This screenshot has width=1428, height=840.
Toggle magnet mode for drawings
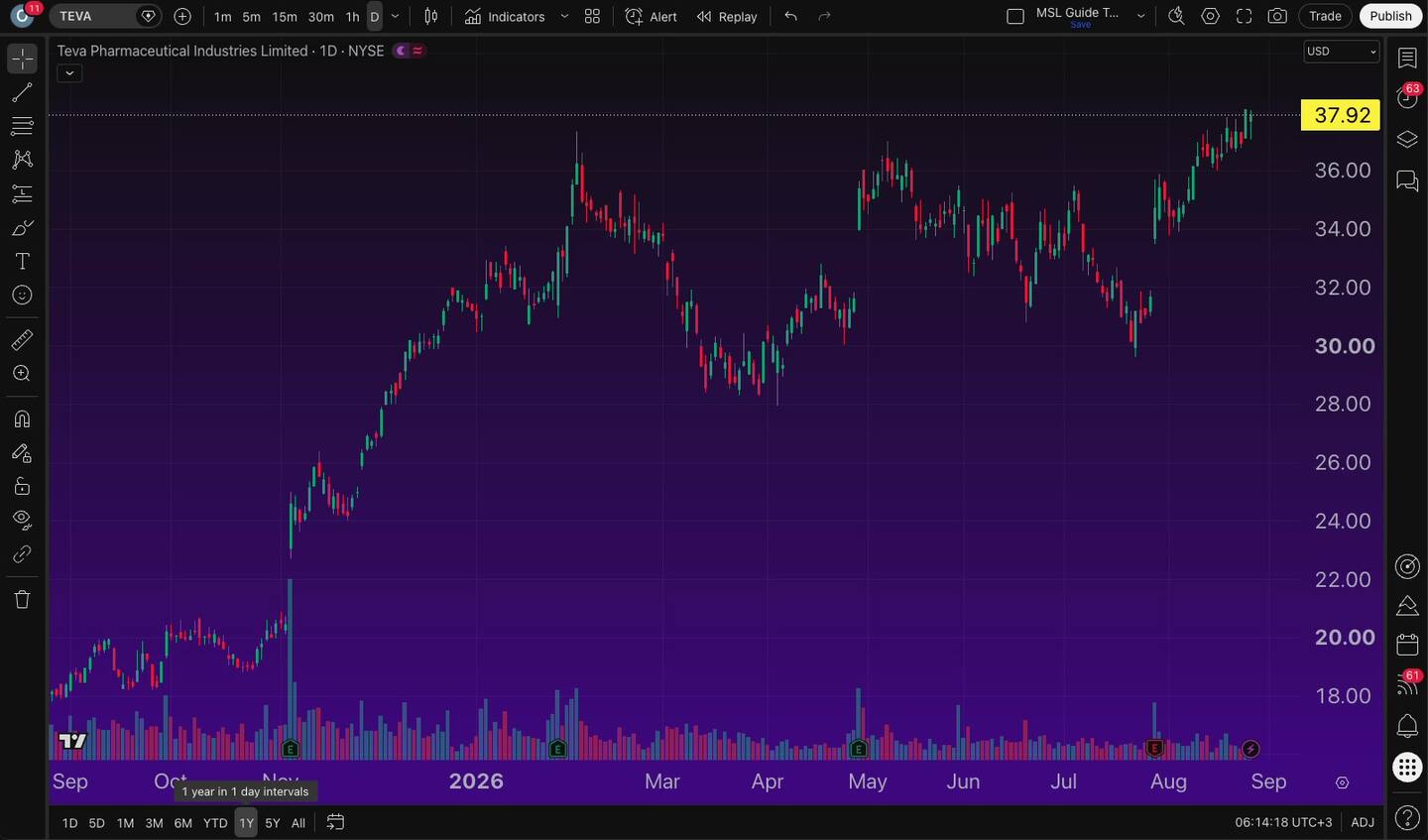pos(22,419)
